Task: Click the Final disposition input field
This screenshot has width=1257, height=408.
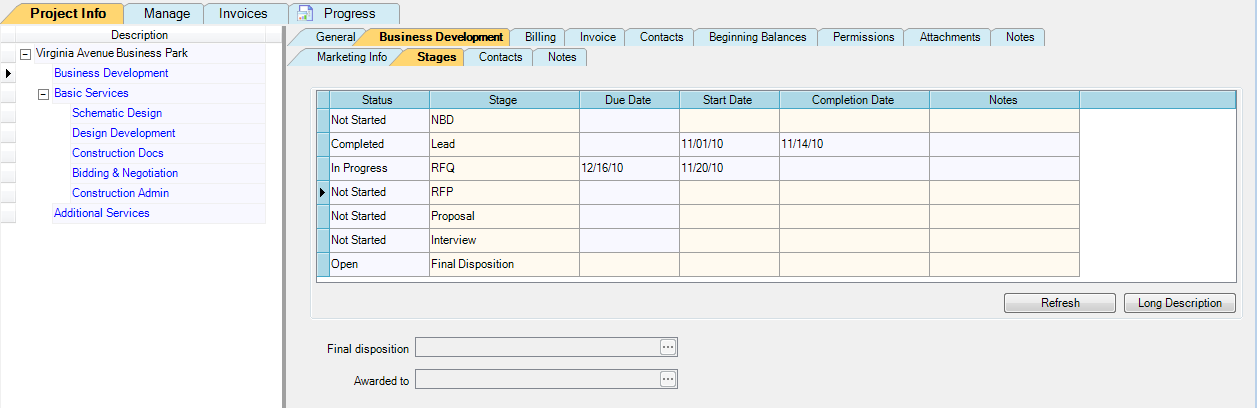Action: click(536, 348)
